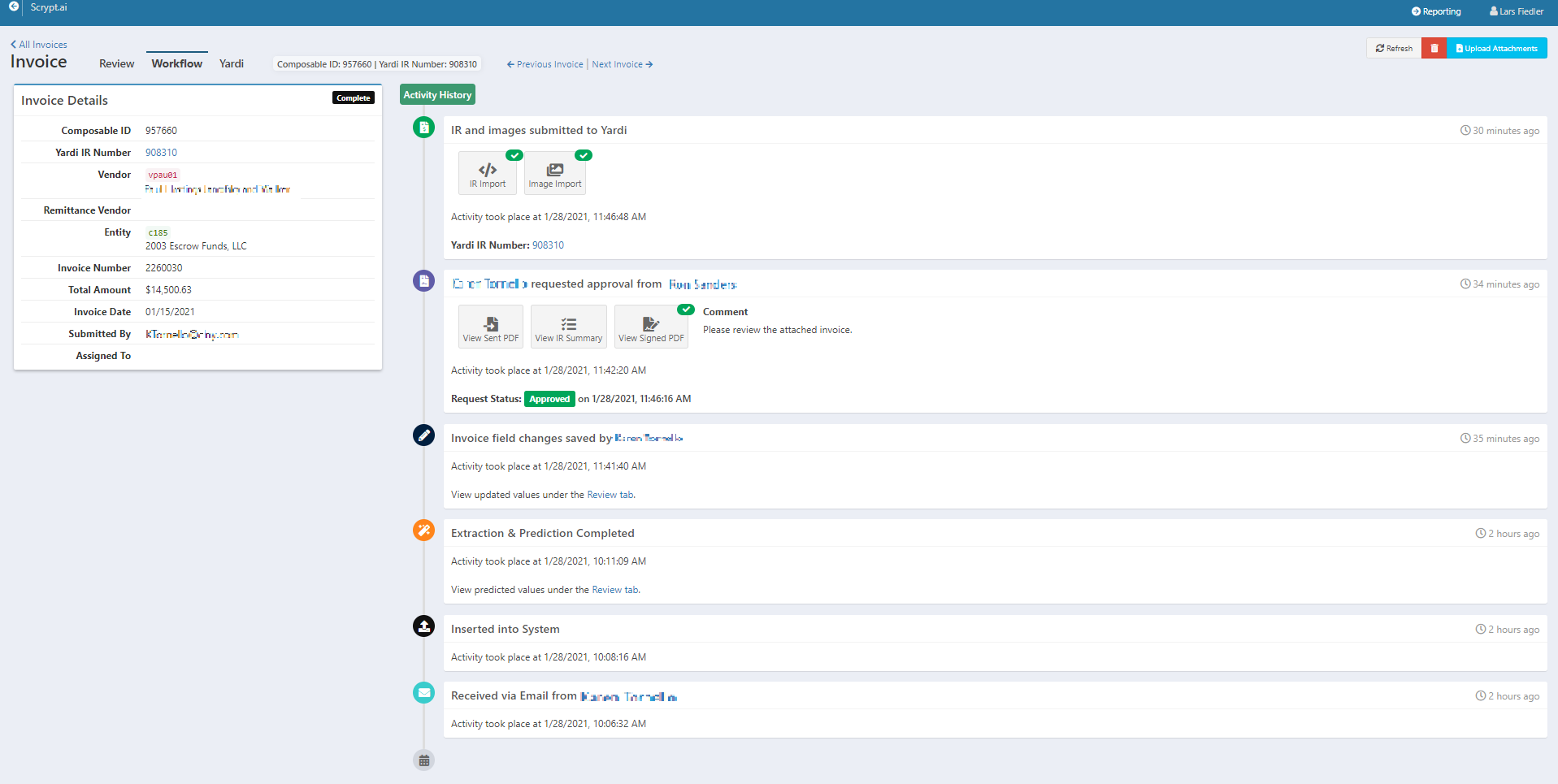Image resolution: width=1558 pixels, height=784 pixels.
Task: Click the Upload Attachments button
Action: point(1496,48)
